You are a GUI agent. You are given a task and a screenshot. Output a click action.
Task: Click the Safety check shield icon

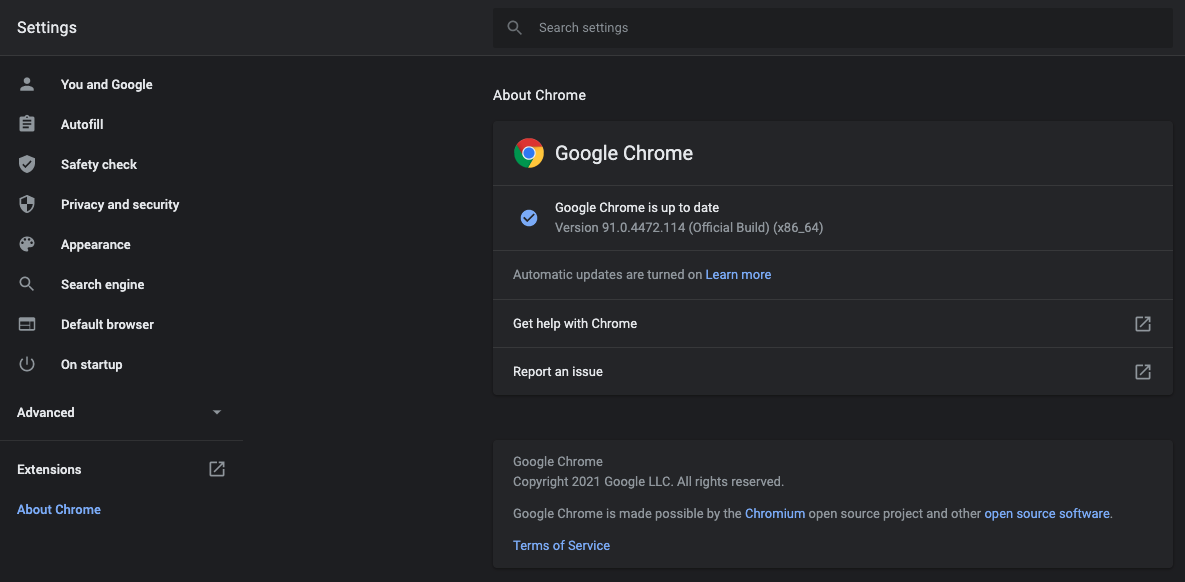point(27,164)
